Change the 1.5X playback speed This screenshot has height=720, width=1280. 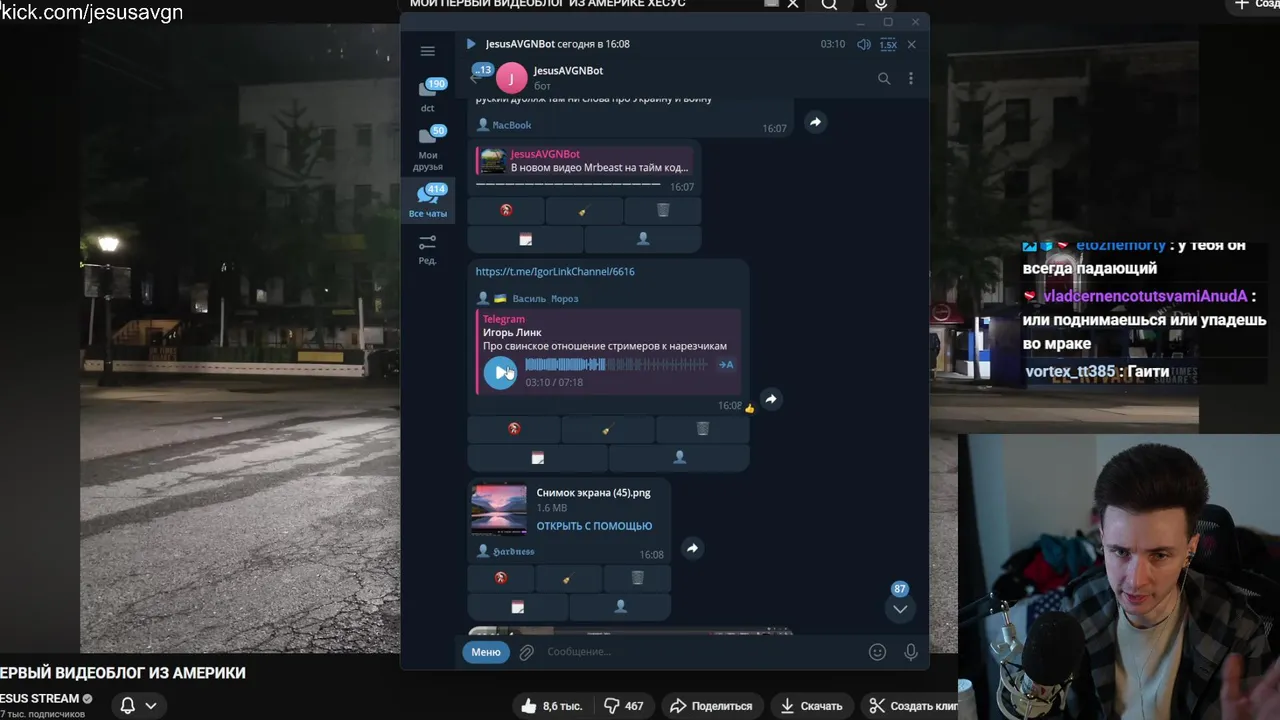(888, 45)
